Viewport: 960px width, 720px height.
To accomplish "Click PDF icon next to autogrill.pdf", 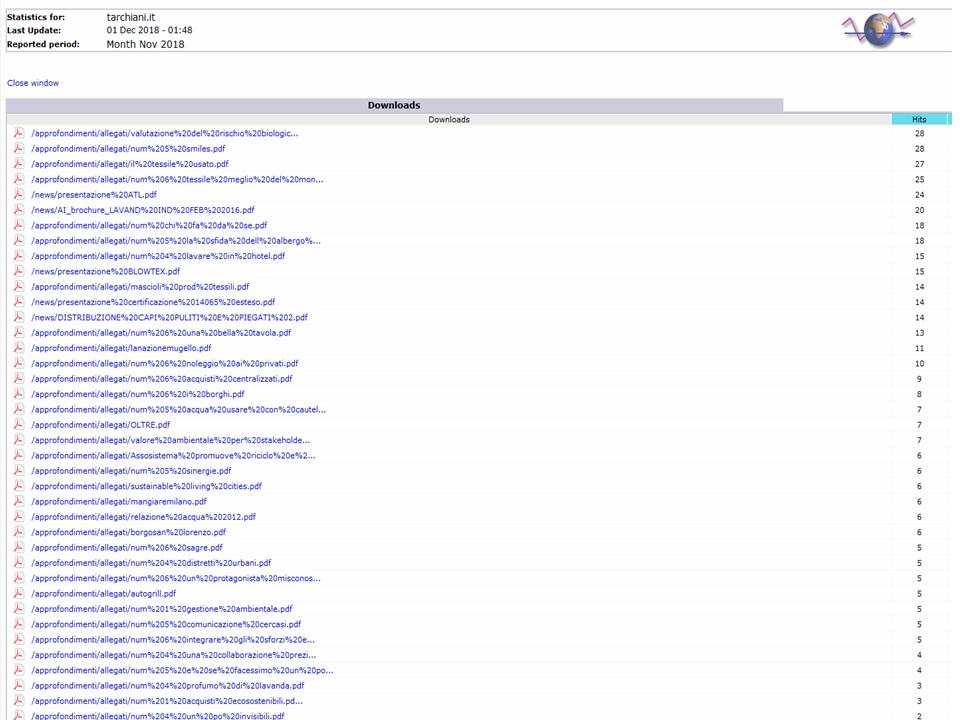I will 18,593.
